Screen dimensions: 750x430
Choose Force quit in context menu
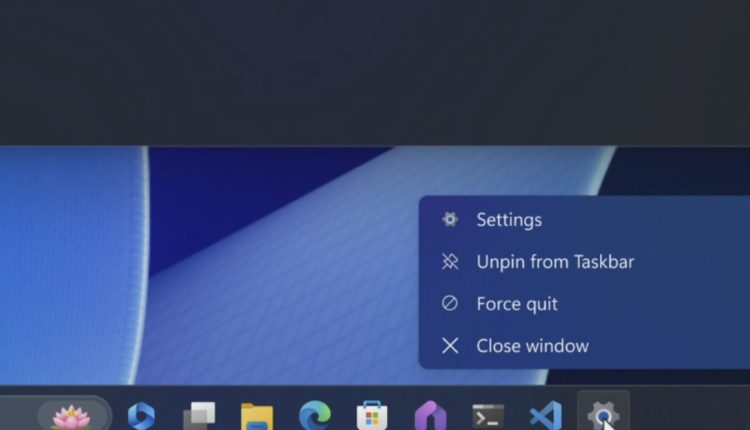click(586, 304)
